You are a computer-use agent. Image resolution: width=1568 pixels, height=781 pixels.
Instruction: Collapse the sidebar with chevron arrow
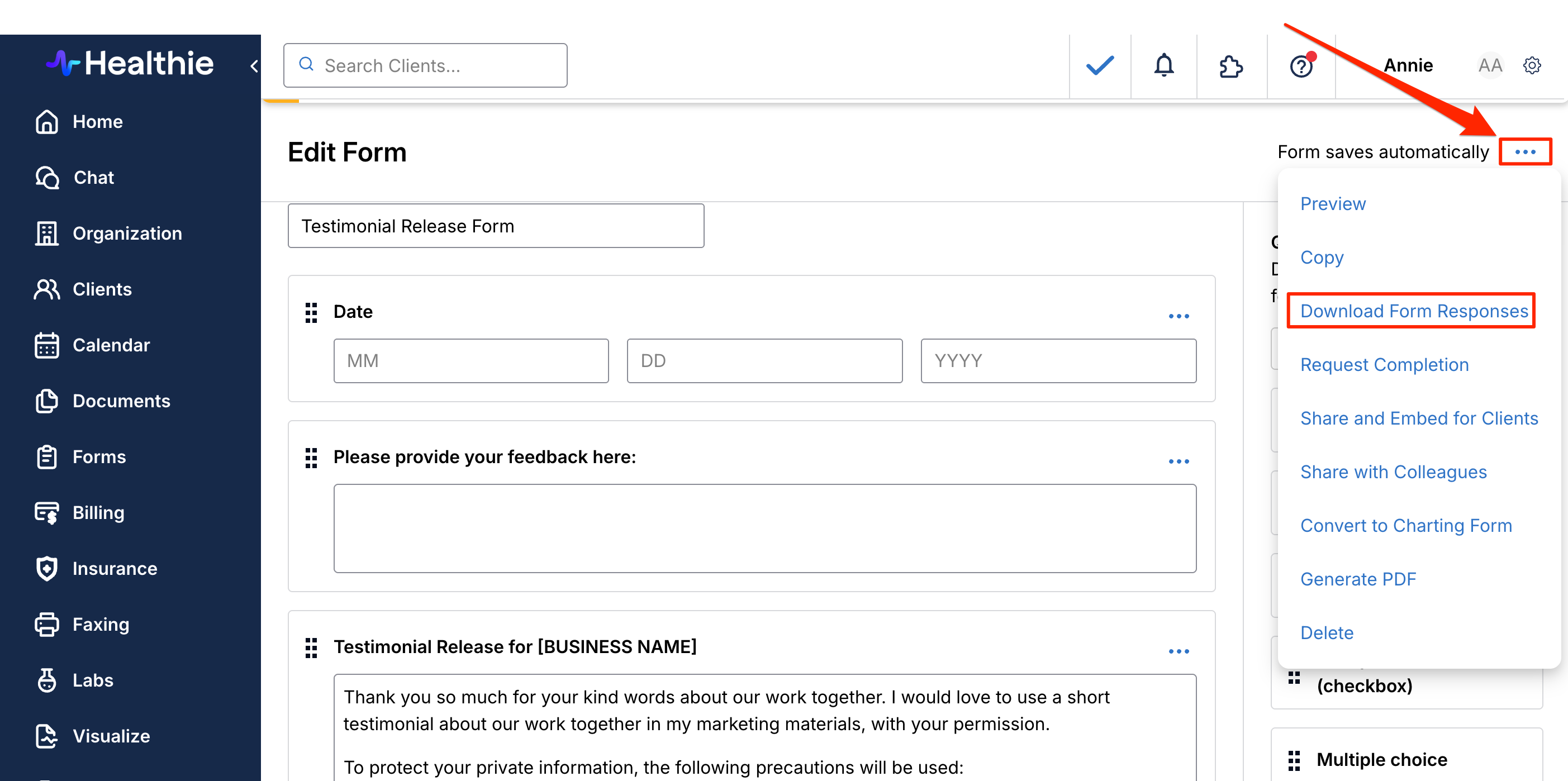pos(254,66)
